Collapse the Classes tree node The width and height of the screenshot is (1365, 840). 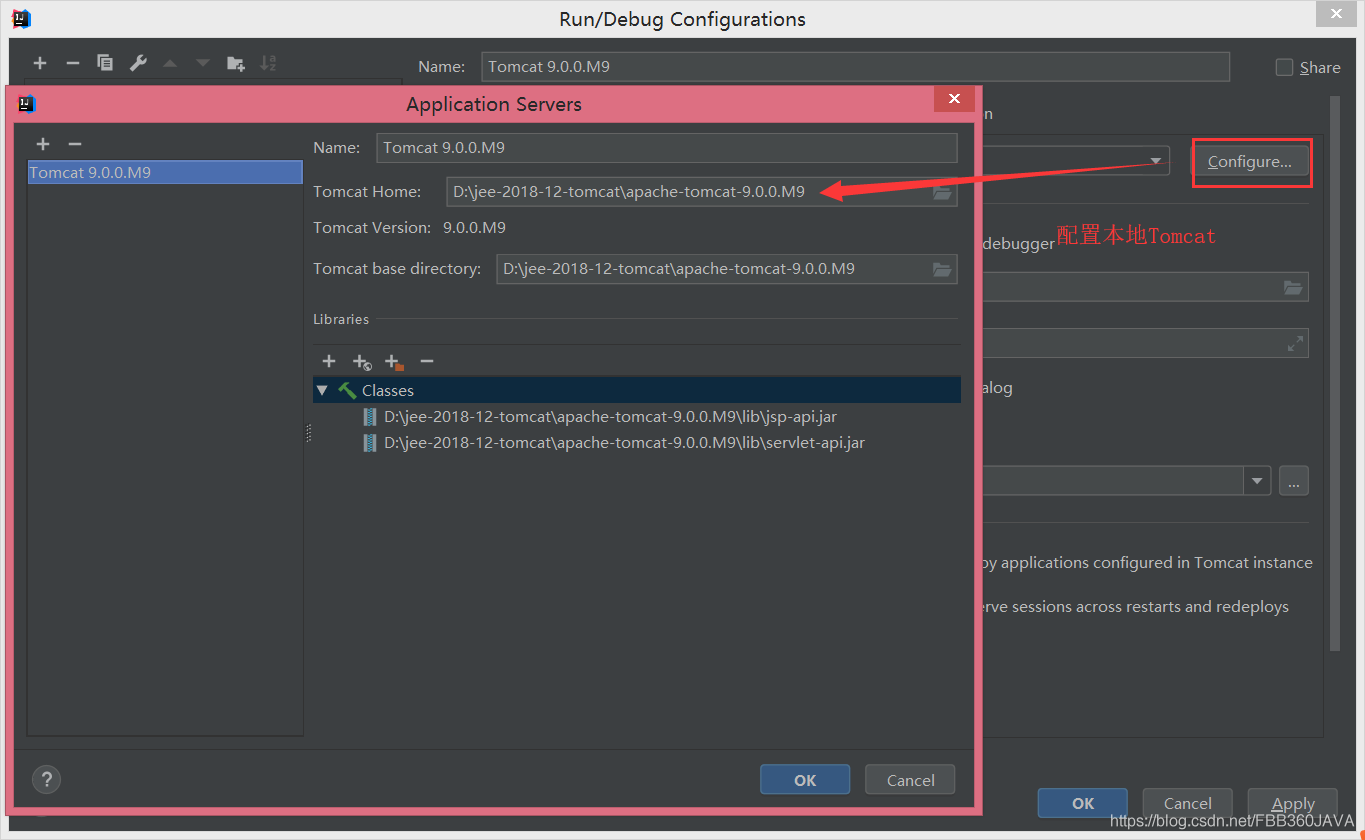[x=322, y=390]
